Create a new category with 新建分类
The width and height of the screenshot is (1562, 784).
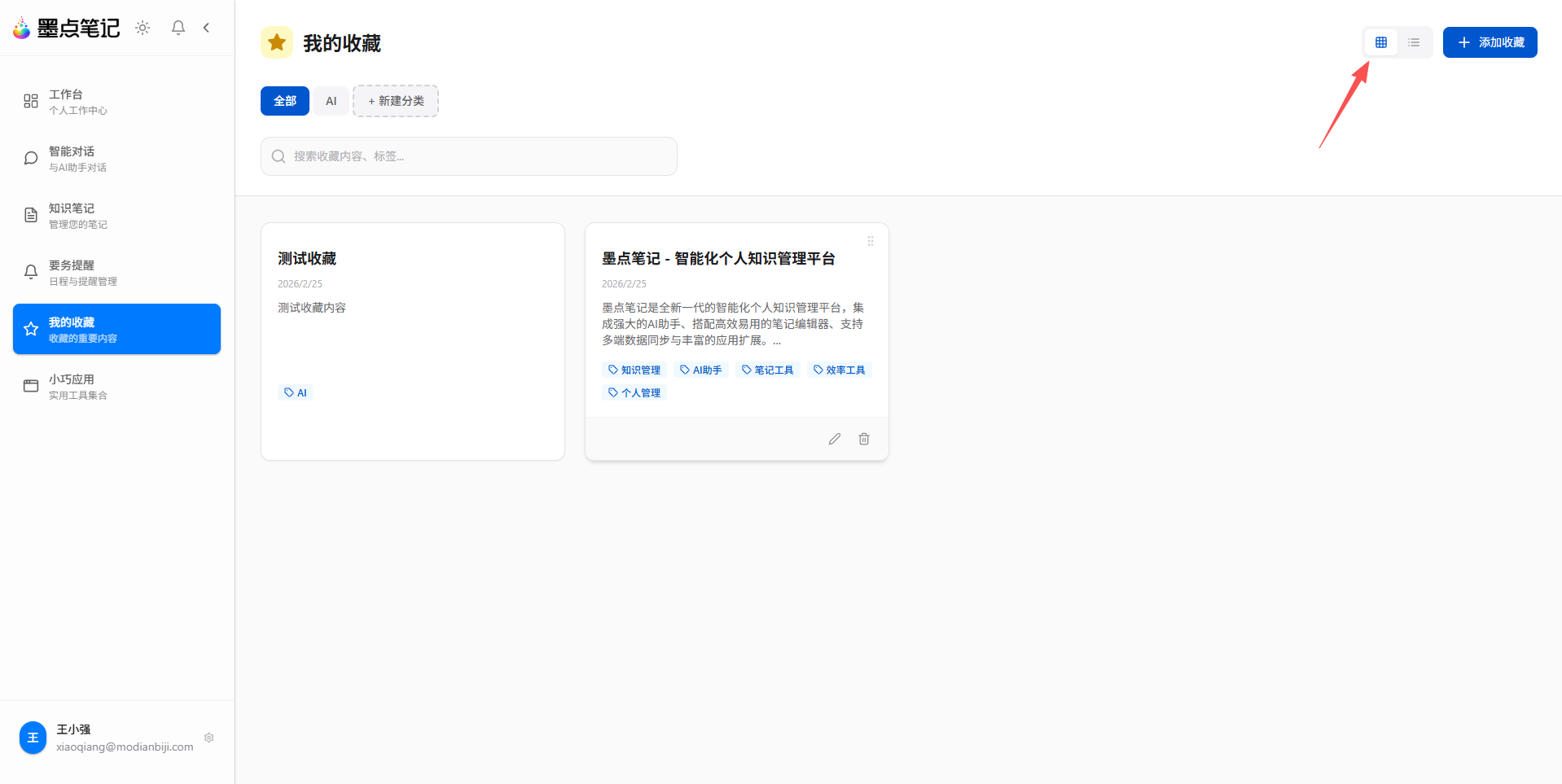tap(395, 100)
